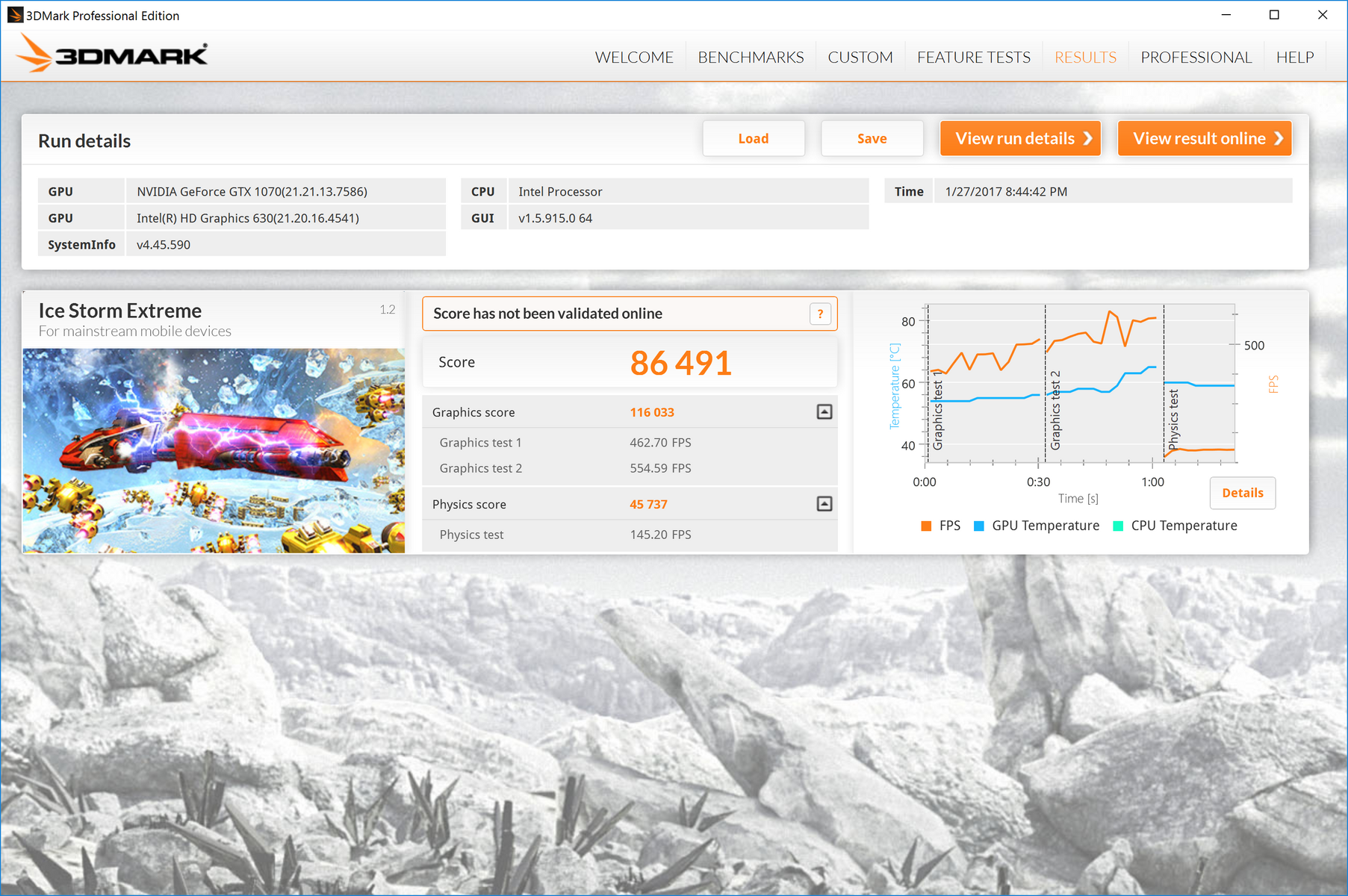Click Graphics test 2 result 554.59 FPS
The width and height of the screenshot is (1348, 896).
click(x=660, y=468)
